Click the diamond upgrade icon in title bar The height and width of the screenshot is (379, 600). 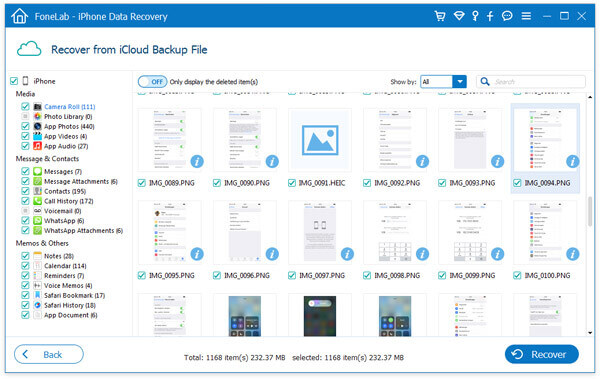(x=459, y=16)
